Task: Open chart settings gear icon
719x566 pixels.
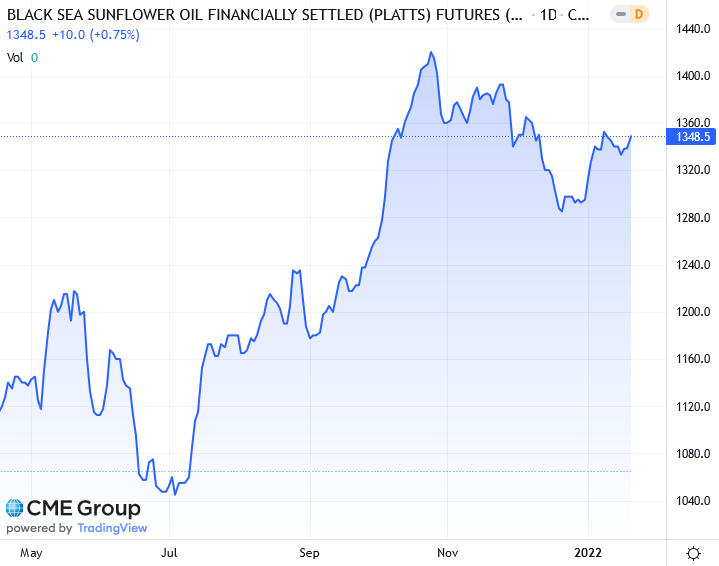Action: tap(693, 552)
